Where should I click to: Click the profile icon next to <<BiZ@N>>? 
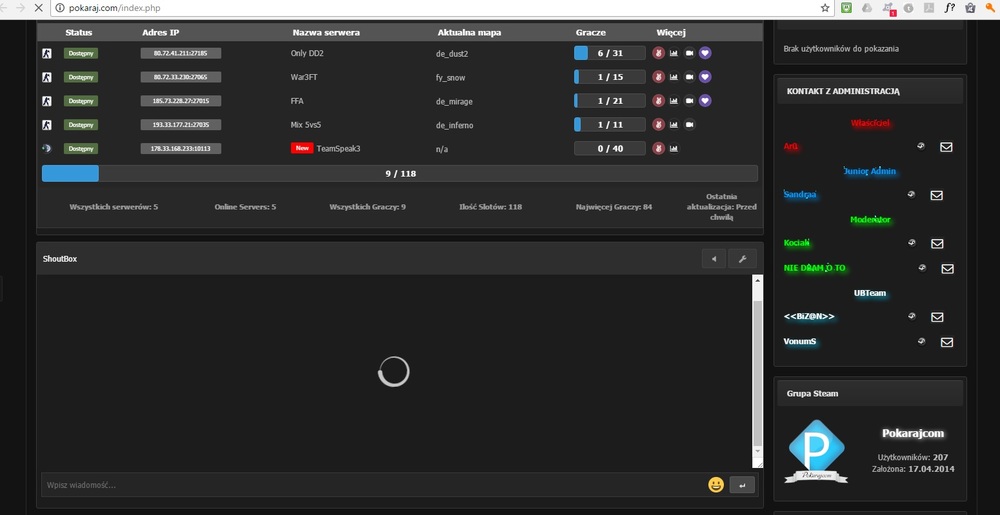[x=910, y=316]
